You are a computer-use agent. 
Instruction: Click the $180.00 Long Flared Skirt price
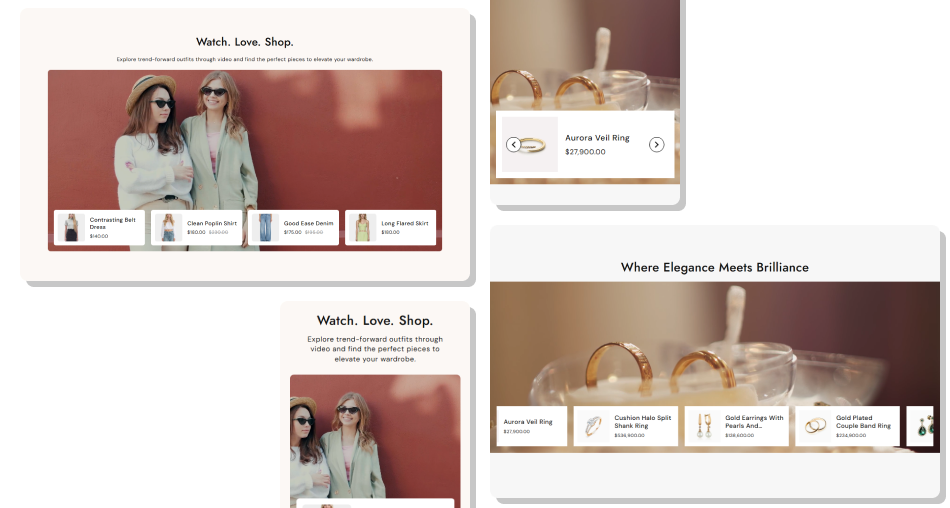[390, 232]
